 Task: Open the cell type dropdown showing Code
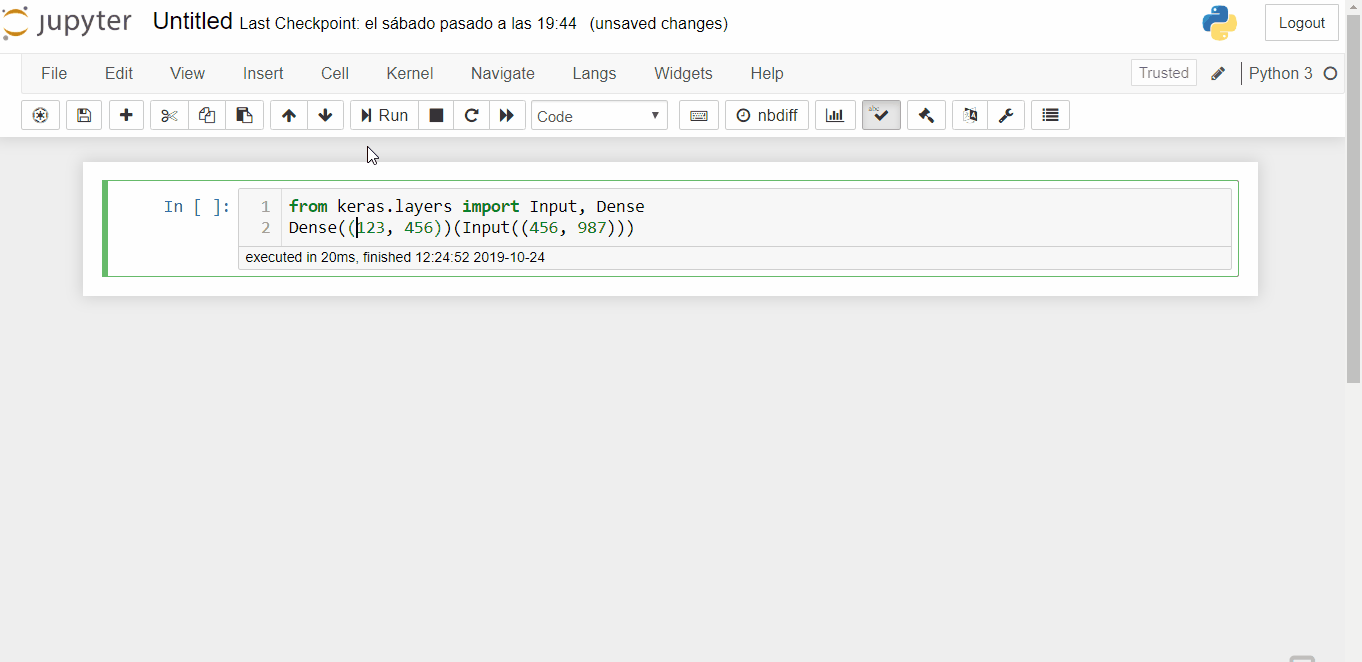[x=598, y=114]
